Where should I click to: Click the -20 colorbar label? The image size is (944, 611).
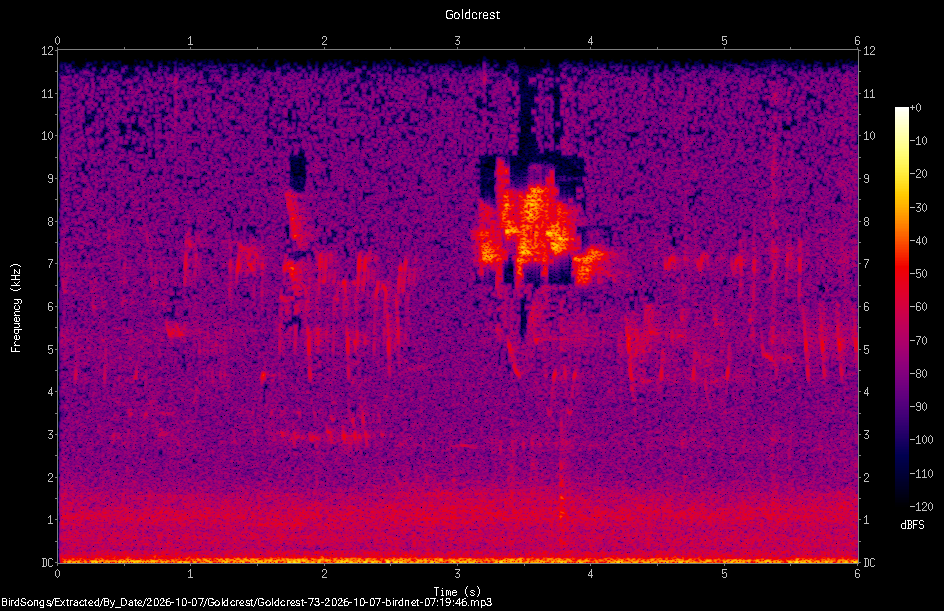[x=918, y=174]
